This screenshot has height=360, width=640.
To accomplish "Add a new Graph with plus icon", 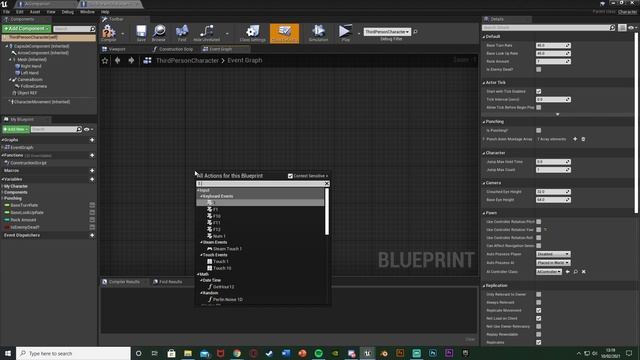I will (92, 140).
